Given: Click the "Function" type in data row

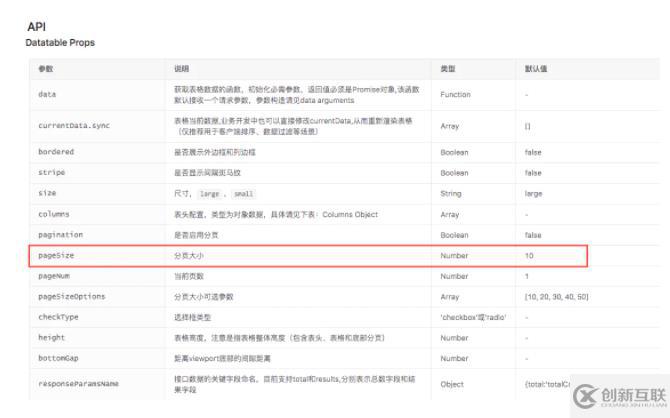Looking at the screenshot, I should (455, 94).
